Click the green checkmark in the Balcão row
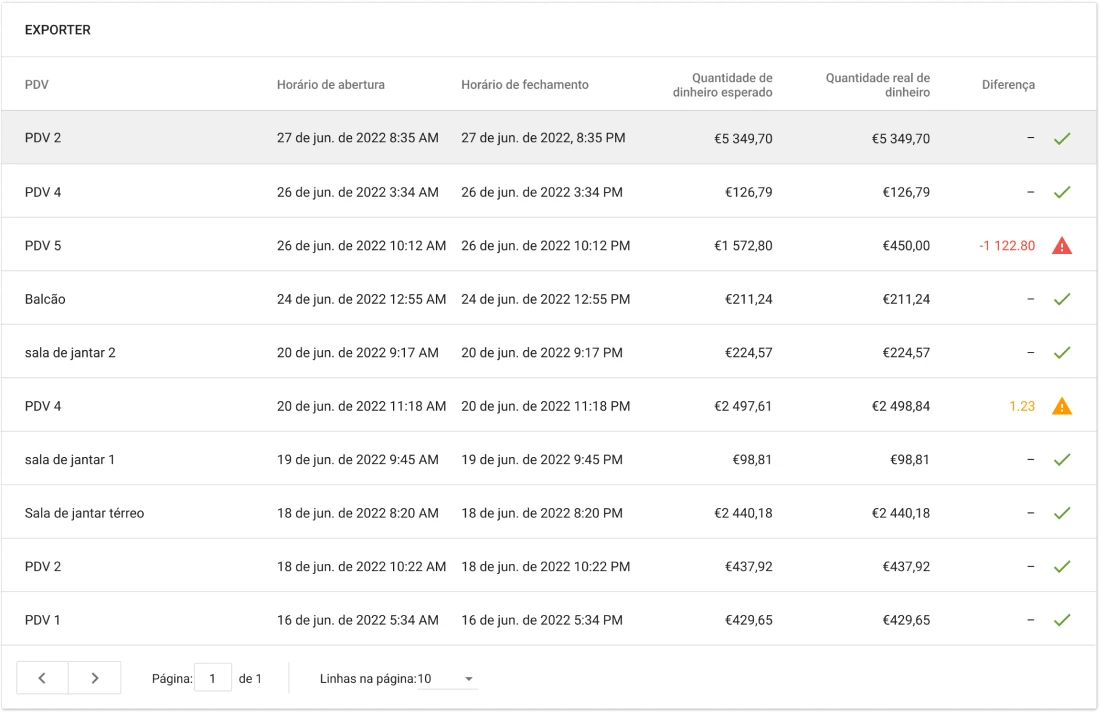Image resolution: width=1101 pixels, height=713 pixels. [x=1061, y=299]
